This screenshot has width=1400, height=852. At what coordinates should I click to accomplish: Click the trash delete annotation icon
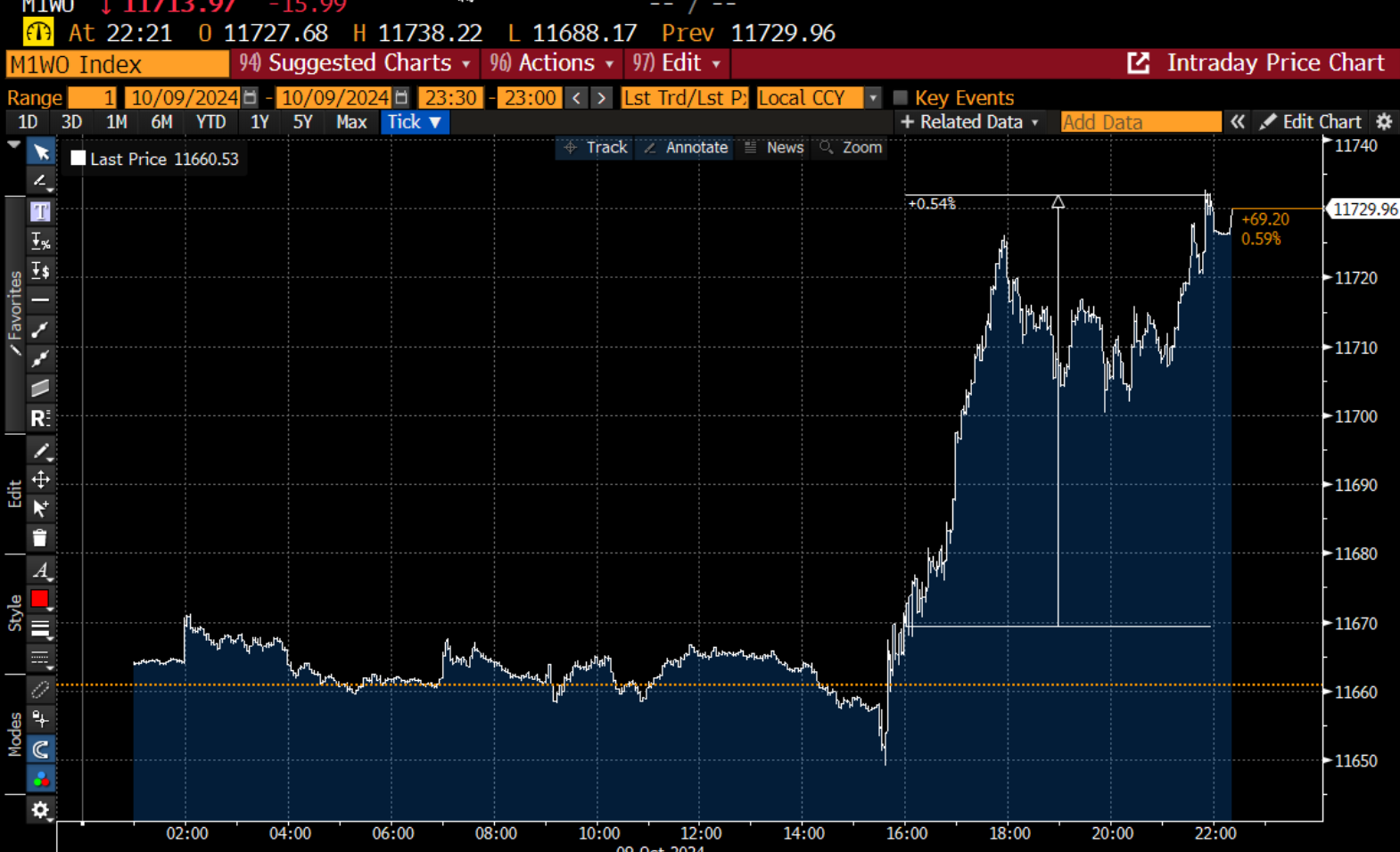click(40, 537)
